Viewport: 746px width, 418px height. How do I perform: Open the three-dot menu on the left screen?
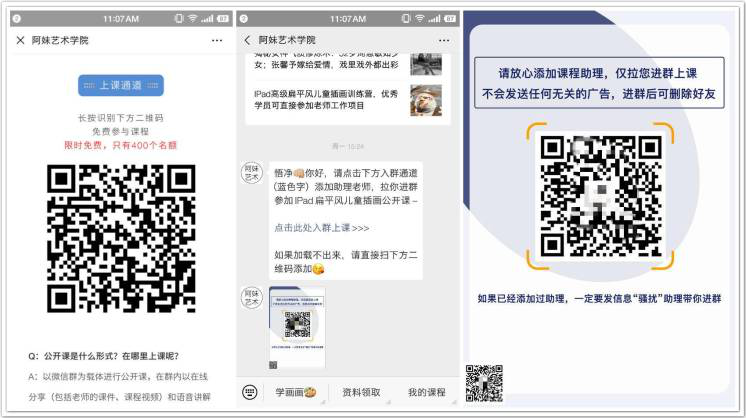(217, 40)
